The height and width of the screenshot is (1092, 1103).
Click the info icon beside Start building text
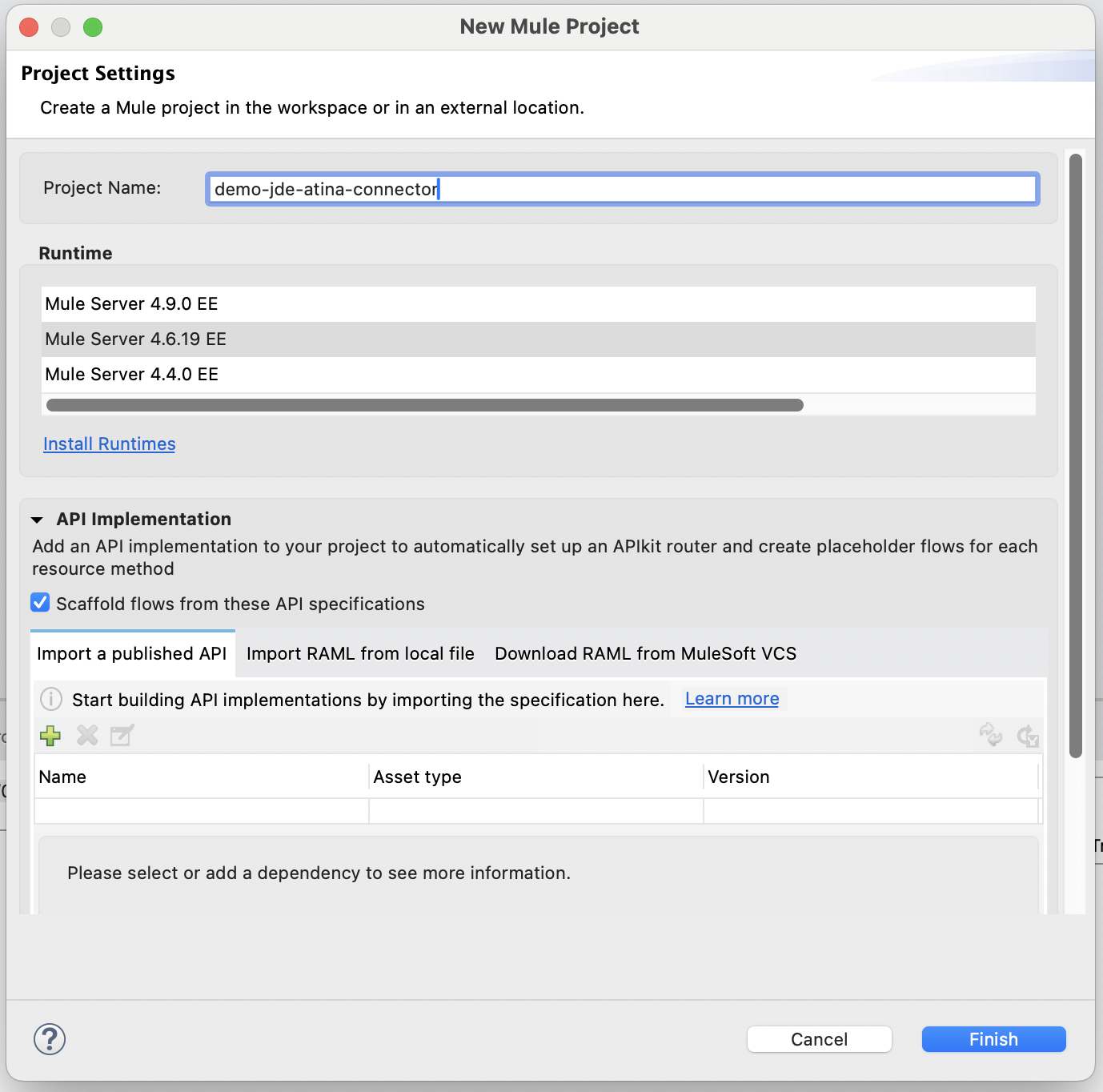click(x=51, y=699)
